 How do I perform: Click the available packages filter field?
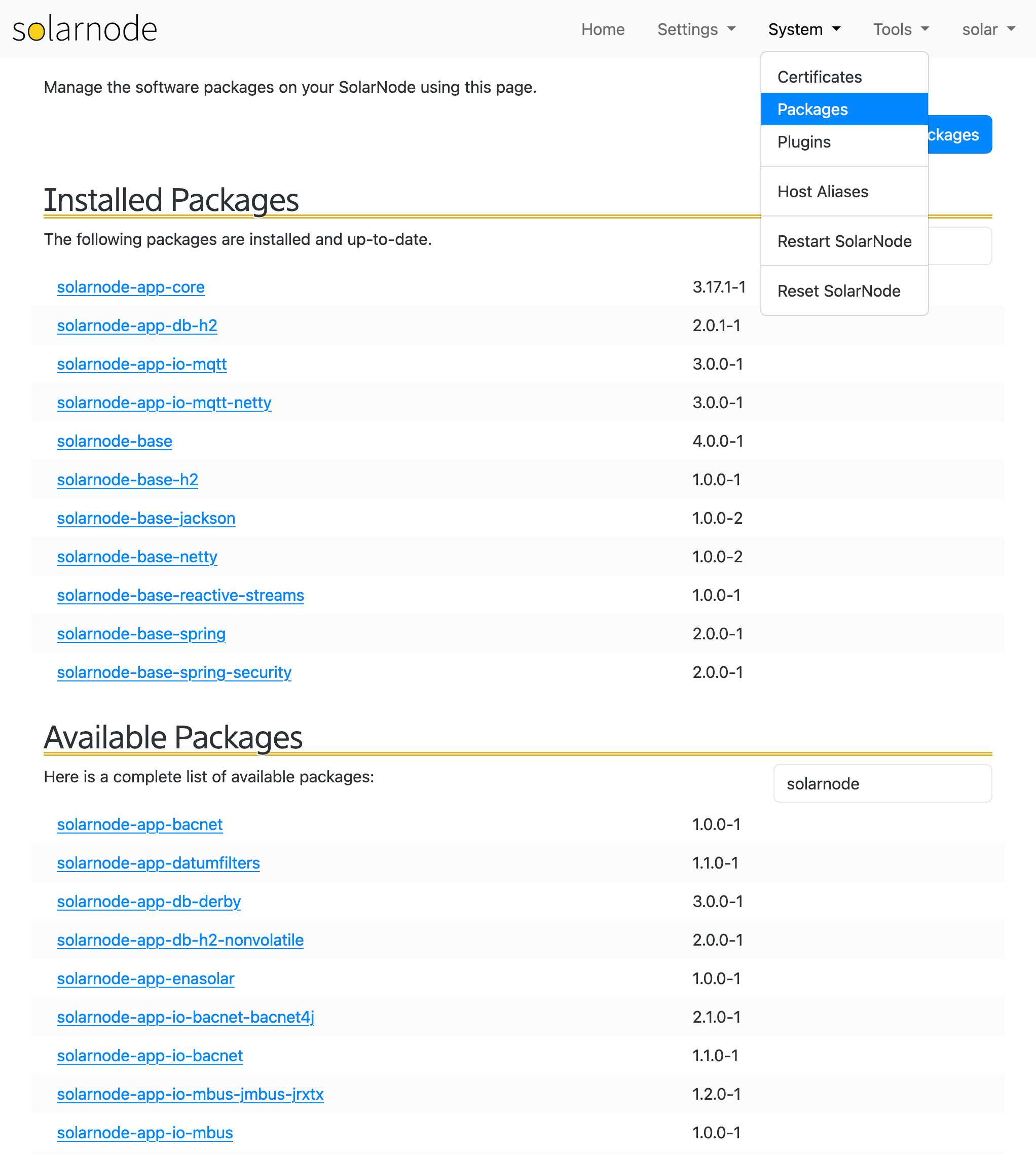tap(882, 783)
